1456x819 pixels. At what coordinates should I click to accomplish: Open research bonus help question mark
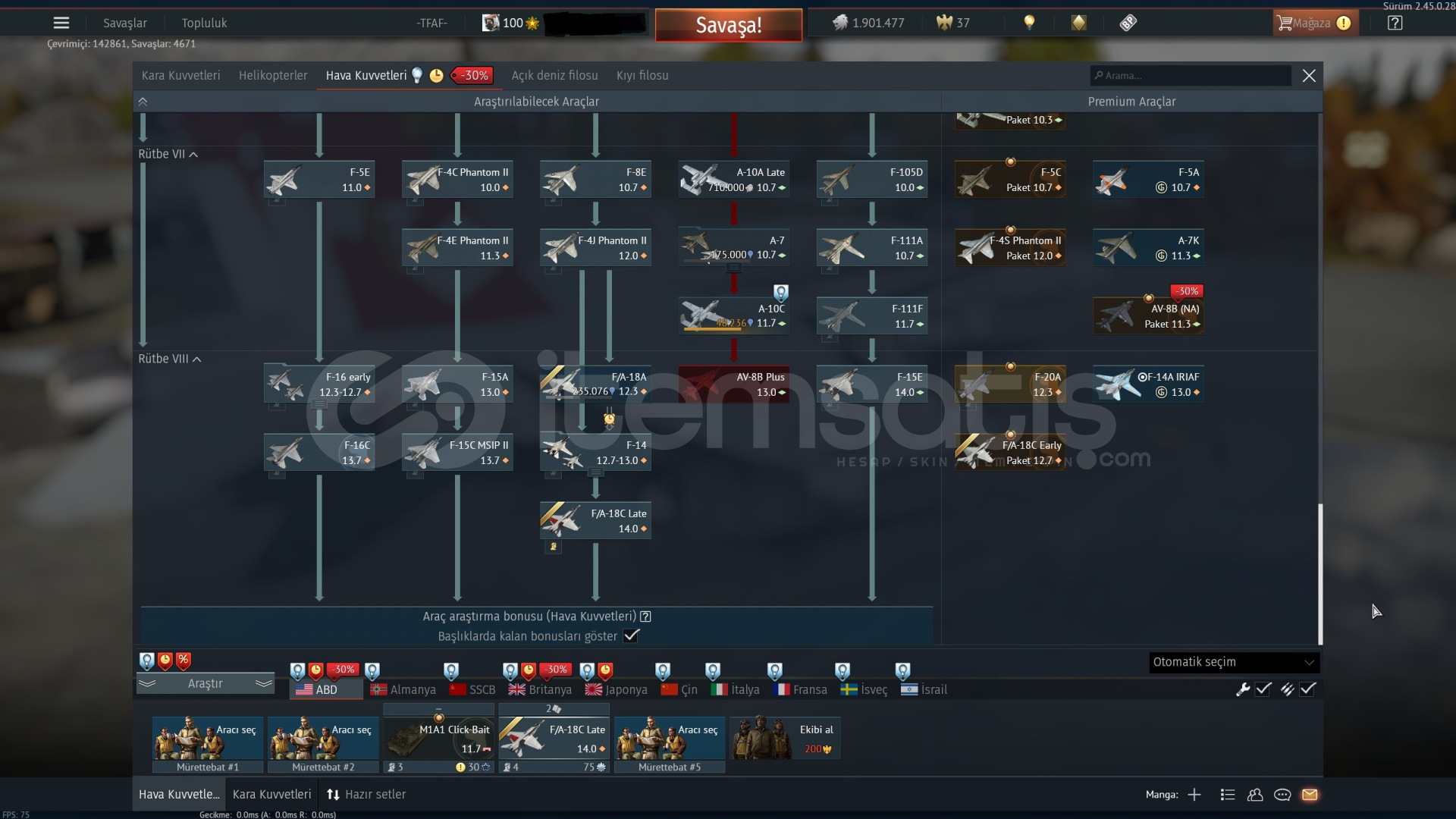click(645, 617)
